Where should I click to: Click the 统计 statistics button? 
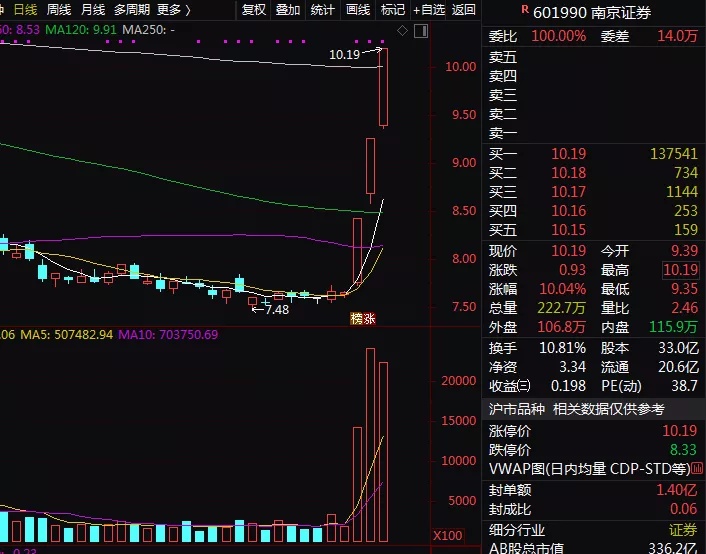pyautogui.click(x=322, y=9)
